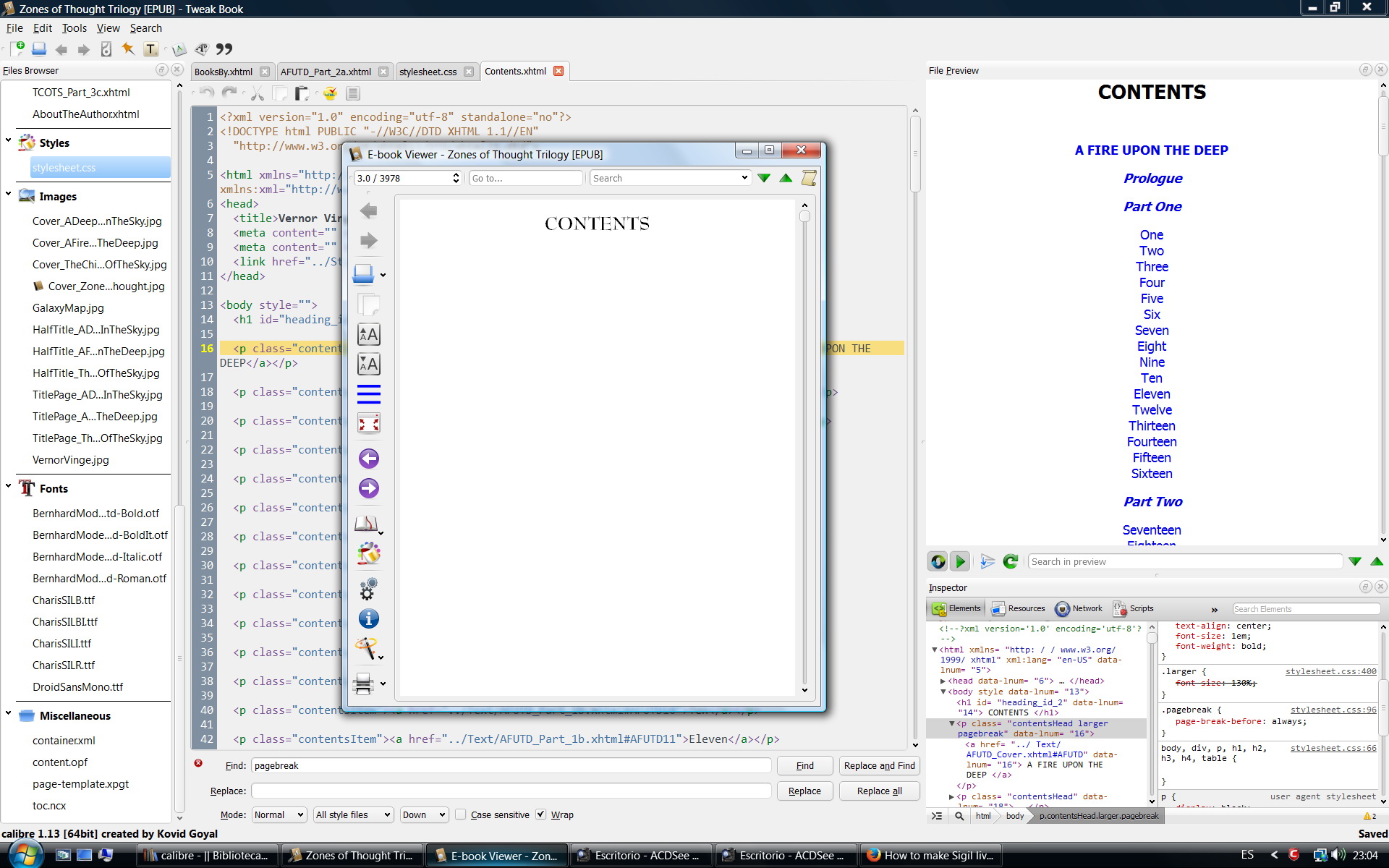Enable Case sensitive checkbox
This screenshot has width=1389, height=868.
tap(461, 814)
